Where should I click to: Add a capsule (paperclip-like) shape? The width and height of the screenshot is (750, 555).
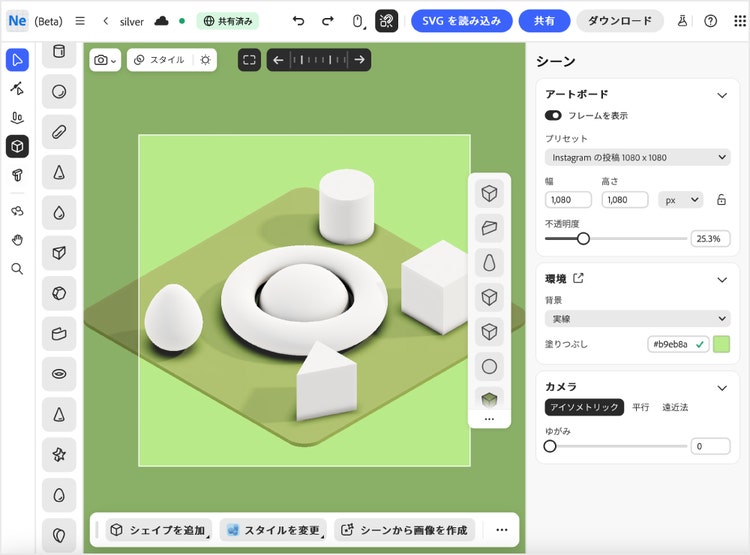click(59, 132)
